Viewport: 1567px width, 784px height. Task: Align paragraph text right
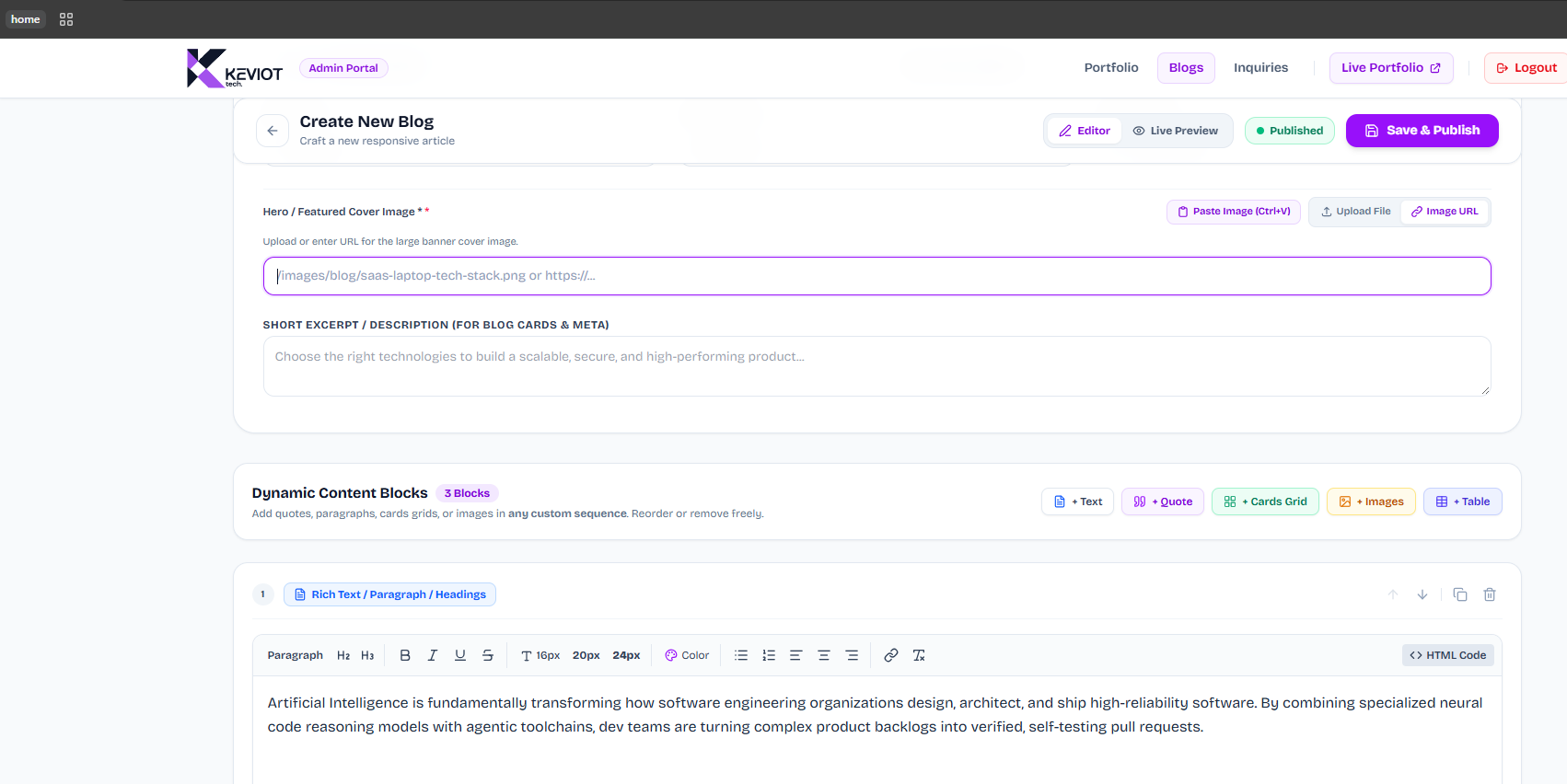click(x=852, y=655)
